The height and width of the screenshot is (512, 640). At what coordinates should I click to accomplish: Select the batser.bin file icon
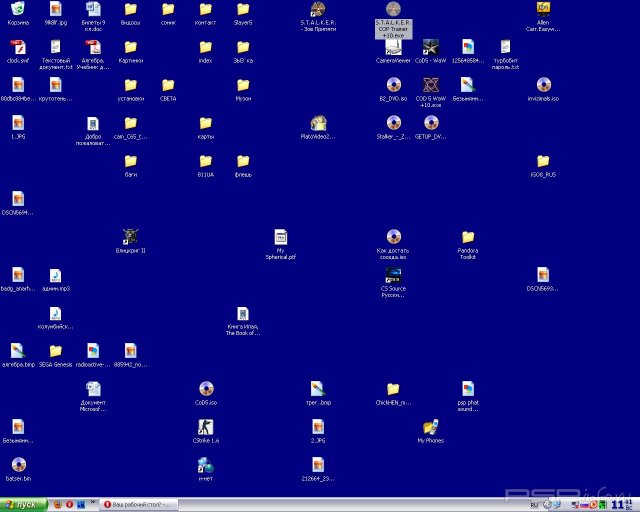click(18, 464)
